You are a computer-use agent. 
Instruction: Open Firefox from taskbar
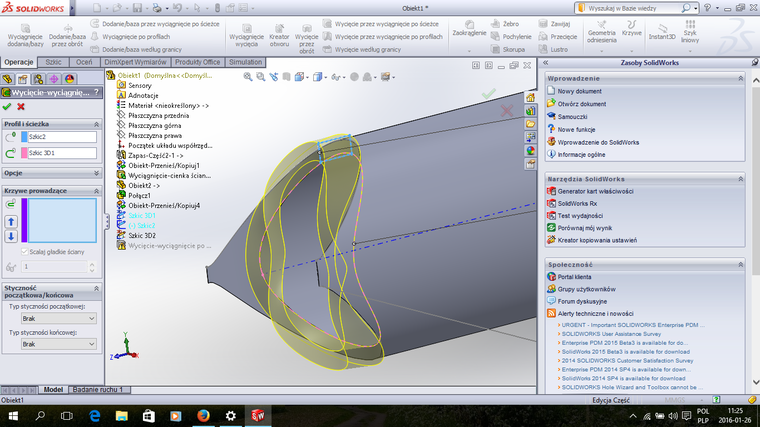coord(203,416)
